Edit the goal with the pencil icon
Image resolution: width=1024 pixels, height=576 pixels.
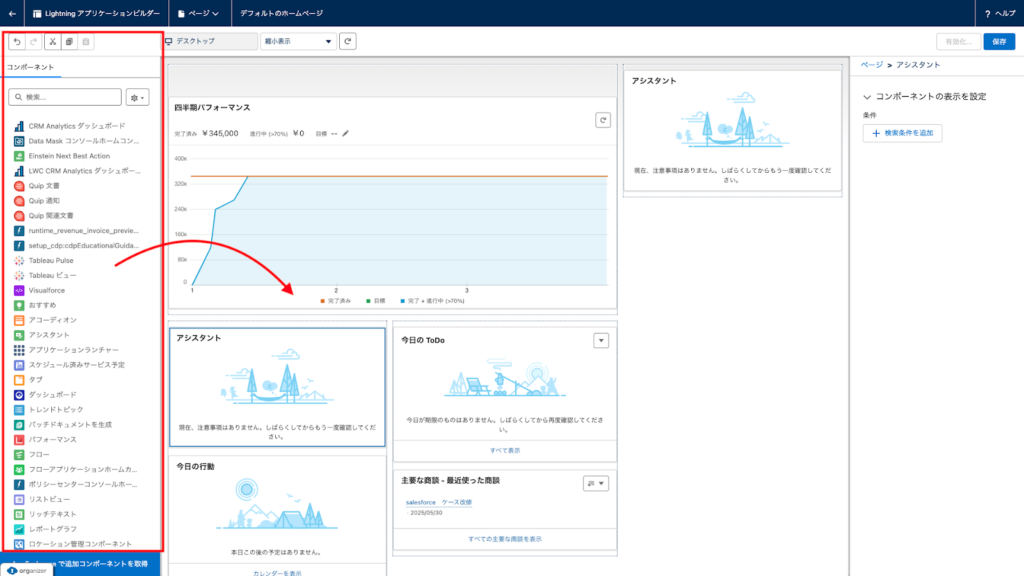click(x=345, y=133)
